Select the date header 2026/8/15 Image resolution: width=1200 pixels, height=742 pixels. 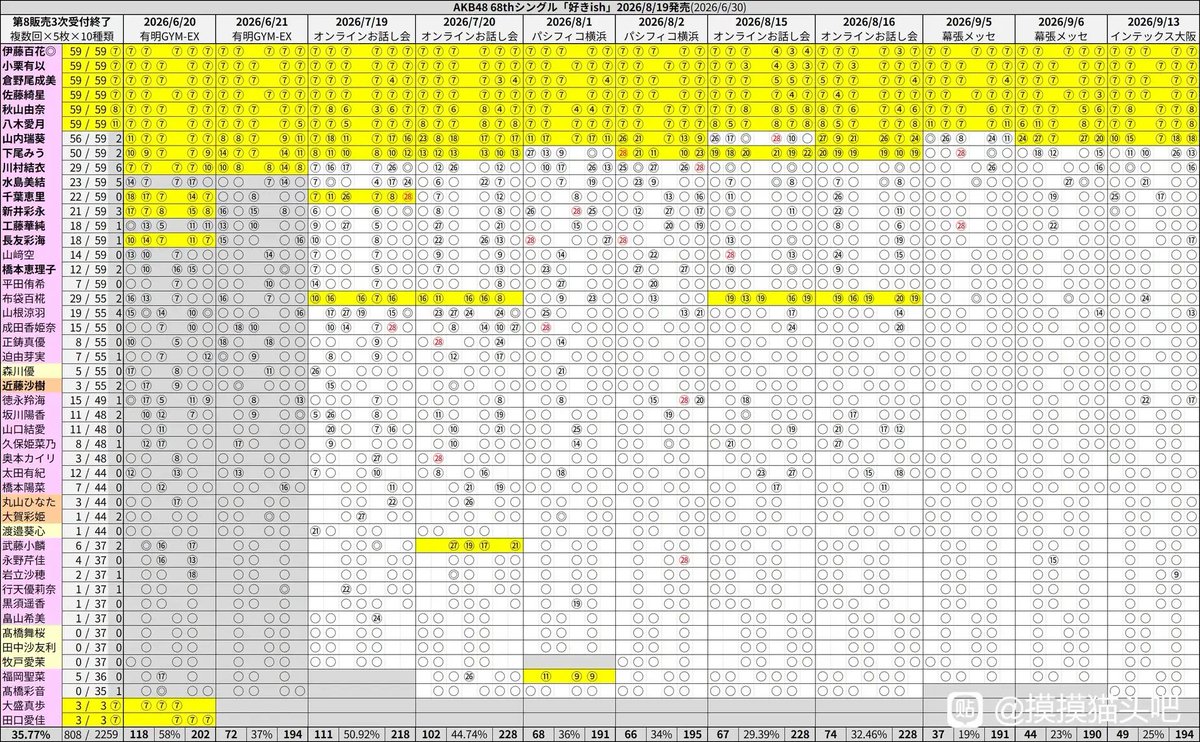(x=763, y=21)
